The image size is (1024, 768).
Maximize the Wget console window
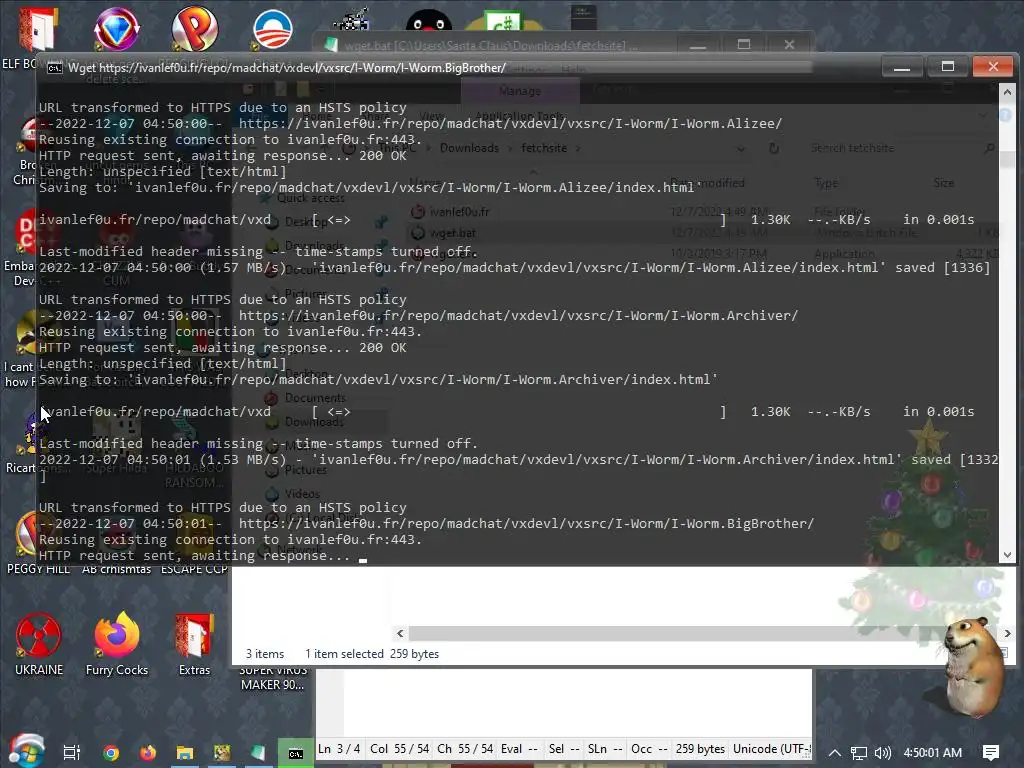tap(948, 67)
